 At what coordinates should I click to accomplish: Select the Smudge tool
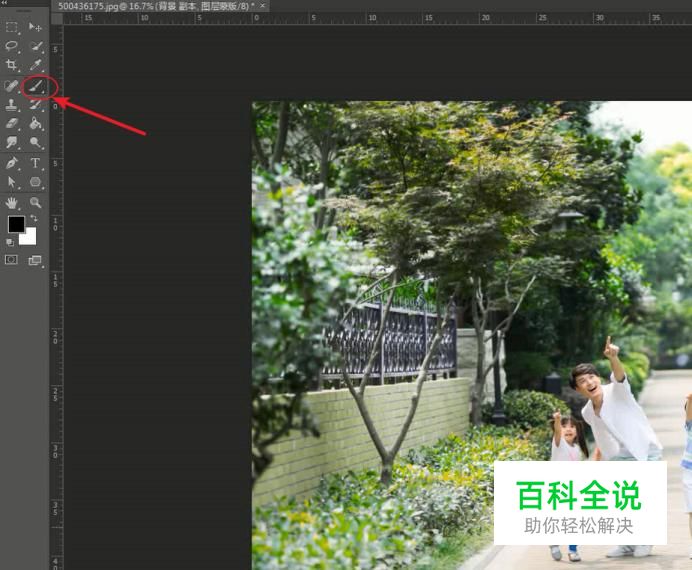(x=11, y=142)
